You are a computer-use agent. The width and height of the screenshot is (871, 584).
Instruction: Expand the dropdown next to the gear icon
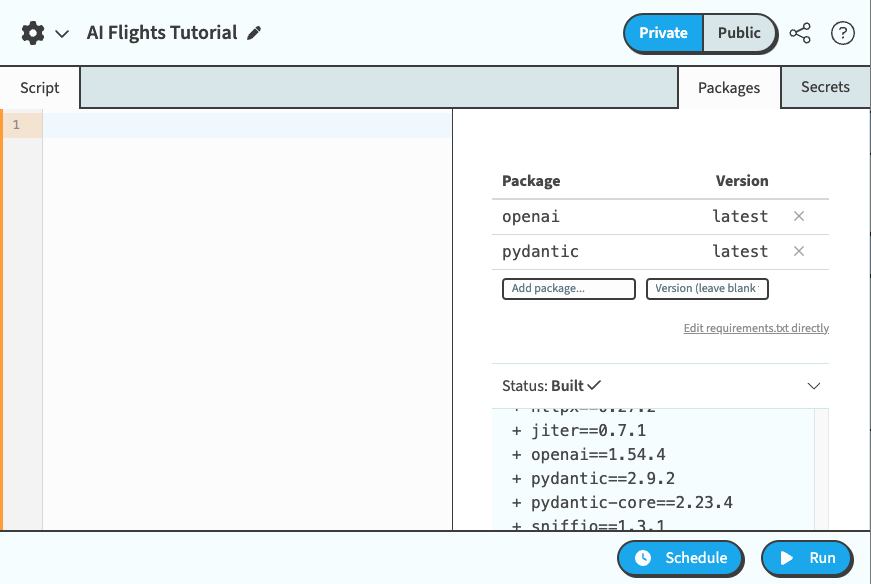pos(63,32)
